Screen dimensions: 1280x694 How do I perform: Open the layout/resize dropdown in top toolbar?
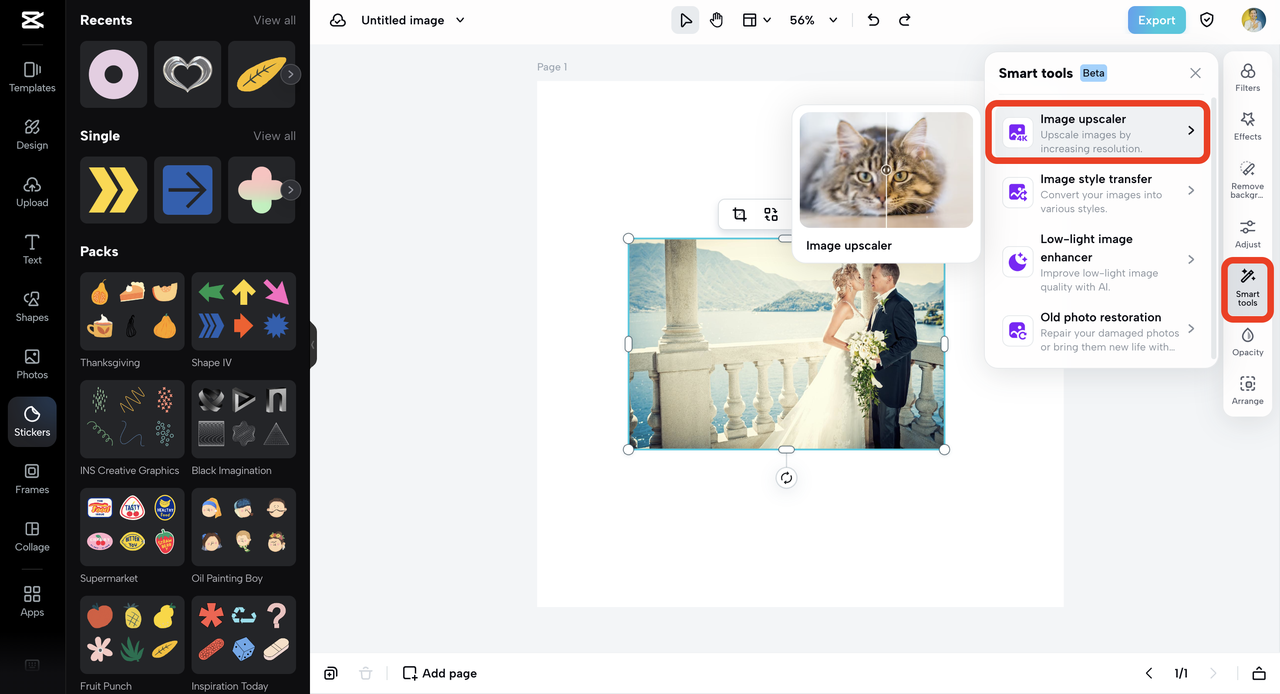757,20
